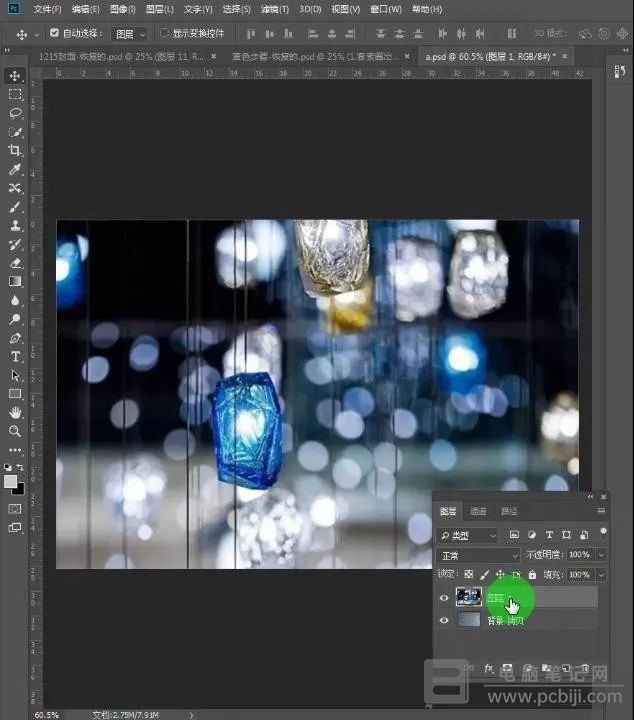
Task: Toggle filter for pixel layers icon
Action: (x=514, y=534)
